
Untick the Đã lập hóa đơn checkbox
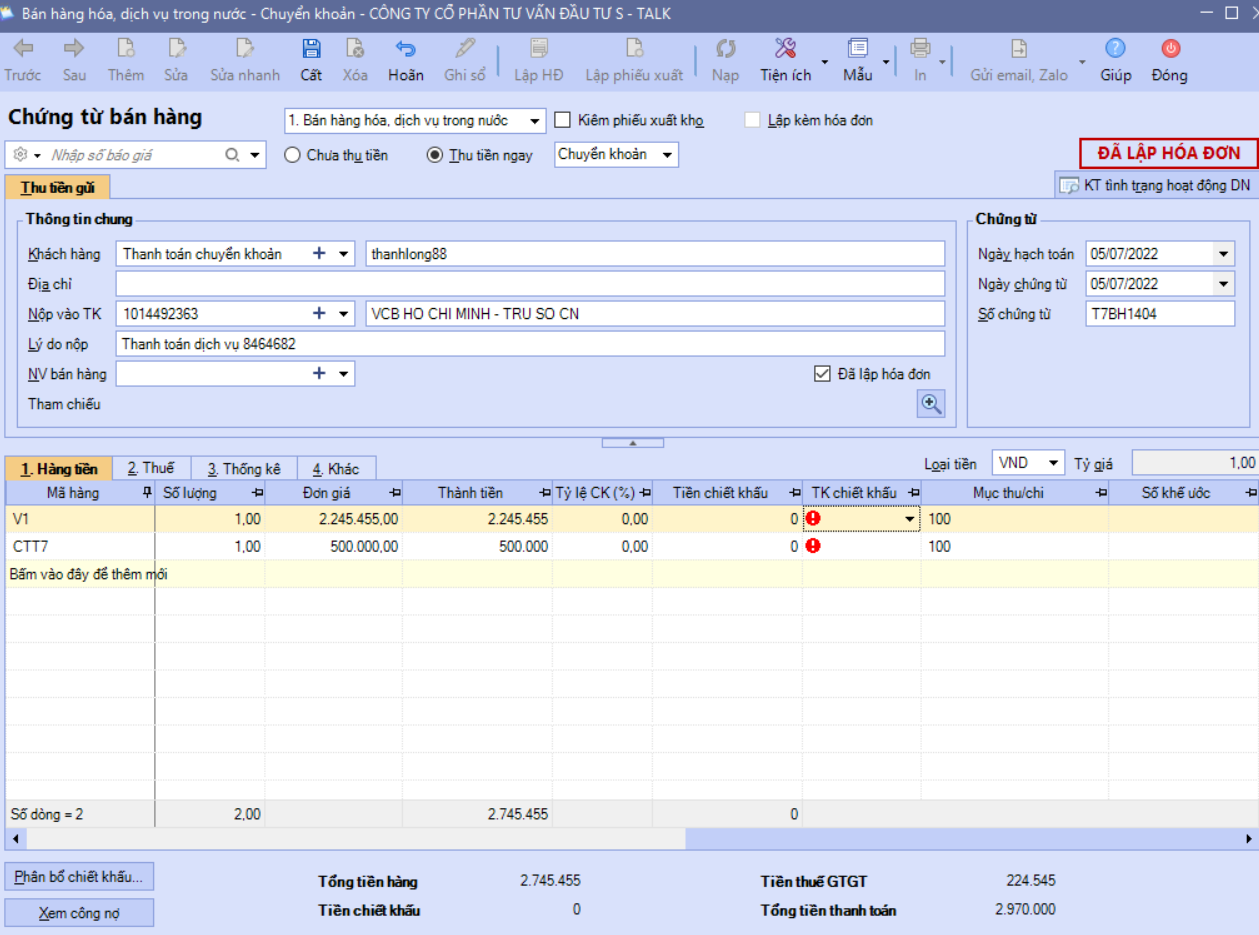point(822,374)
